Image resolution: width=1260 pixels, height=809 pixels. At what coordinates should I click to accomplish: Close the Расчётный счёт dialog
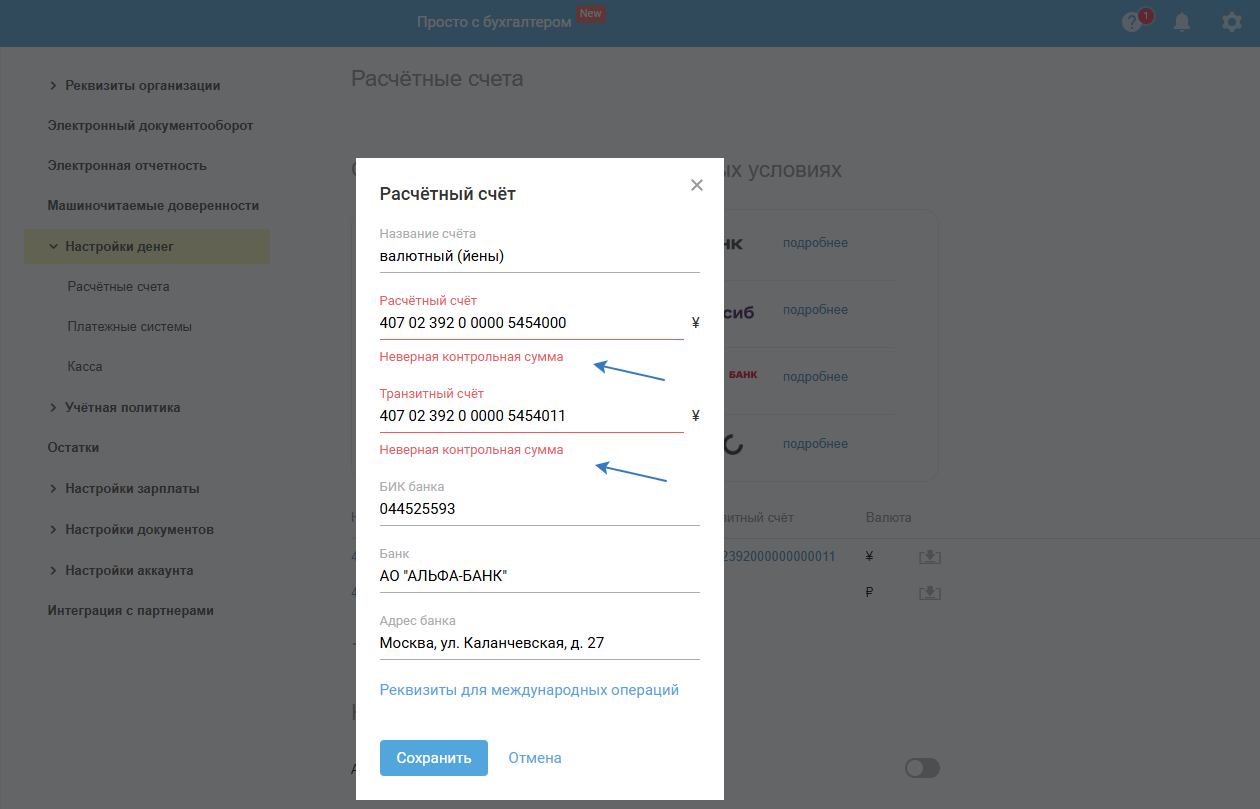697,185
